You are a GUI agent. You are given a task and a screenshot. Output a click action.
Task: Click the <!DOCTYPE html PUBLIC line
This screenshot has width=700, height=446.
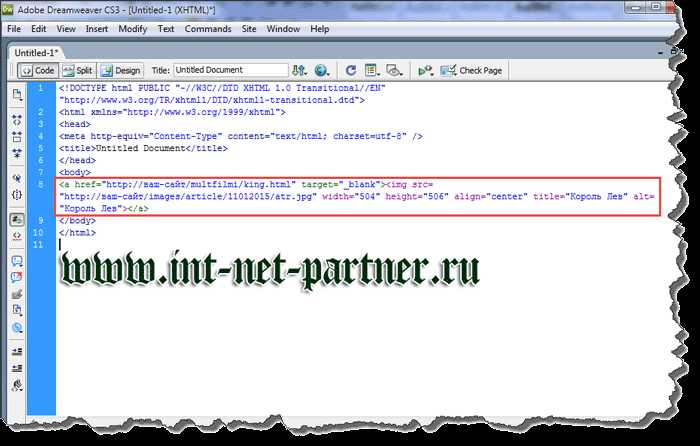pyautogui.click(x=222, y=88)
